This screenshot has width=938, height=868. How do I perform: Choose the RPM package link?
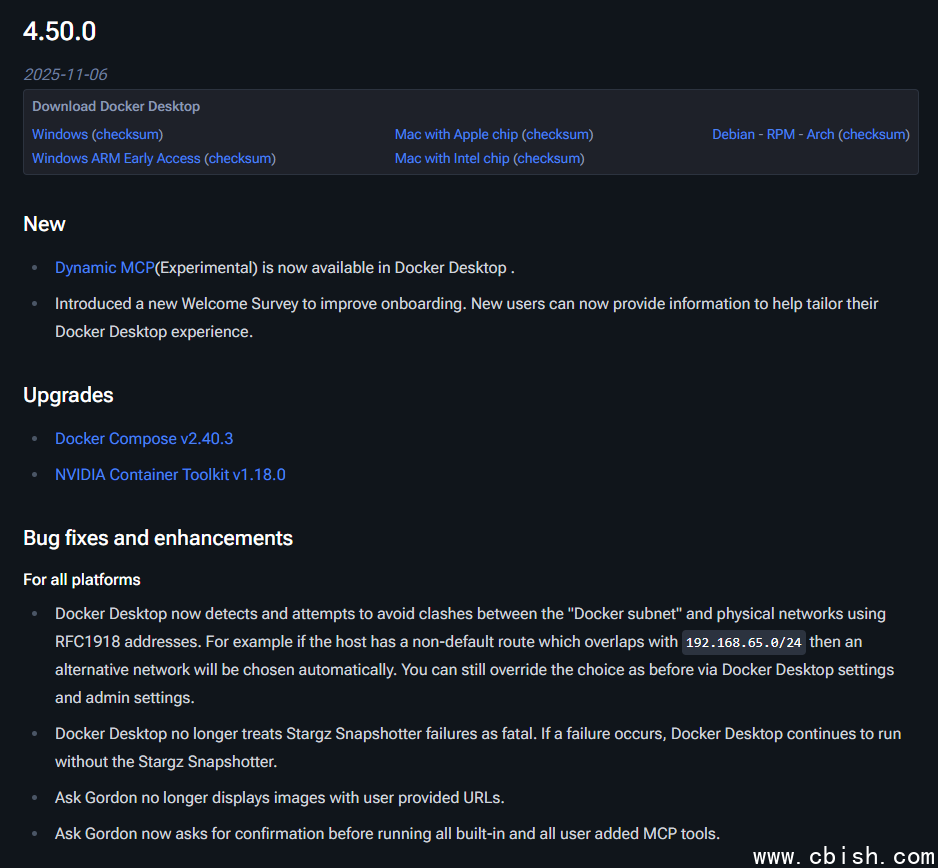pos(780,134)
